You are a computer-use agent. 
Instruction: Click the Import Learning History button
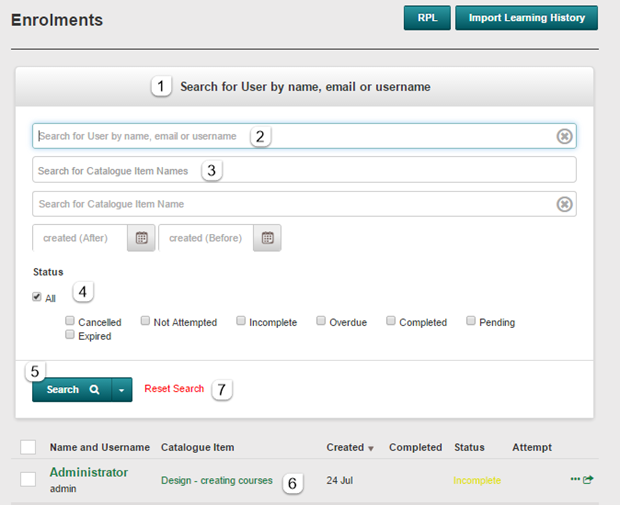pos(527,18)
